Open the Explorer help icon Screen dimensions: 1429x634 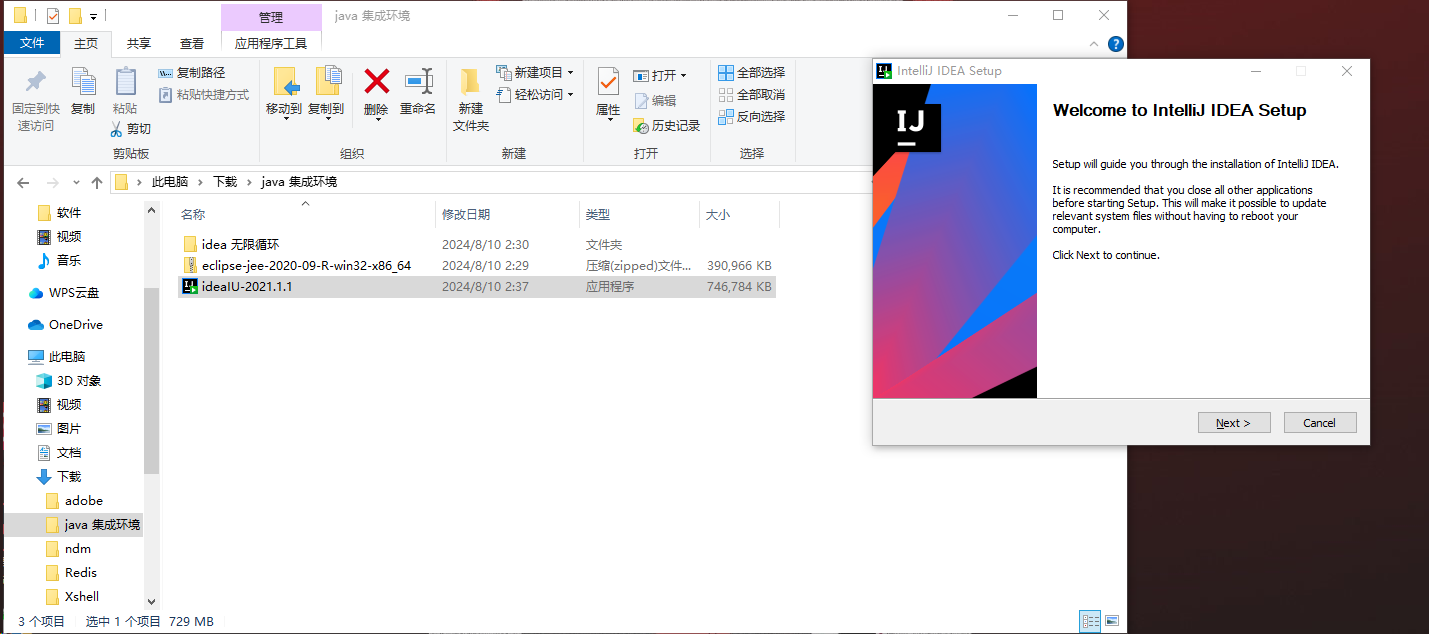pos(1116,44)
